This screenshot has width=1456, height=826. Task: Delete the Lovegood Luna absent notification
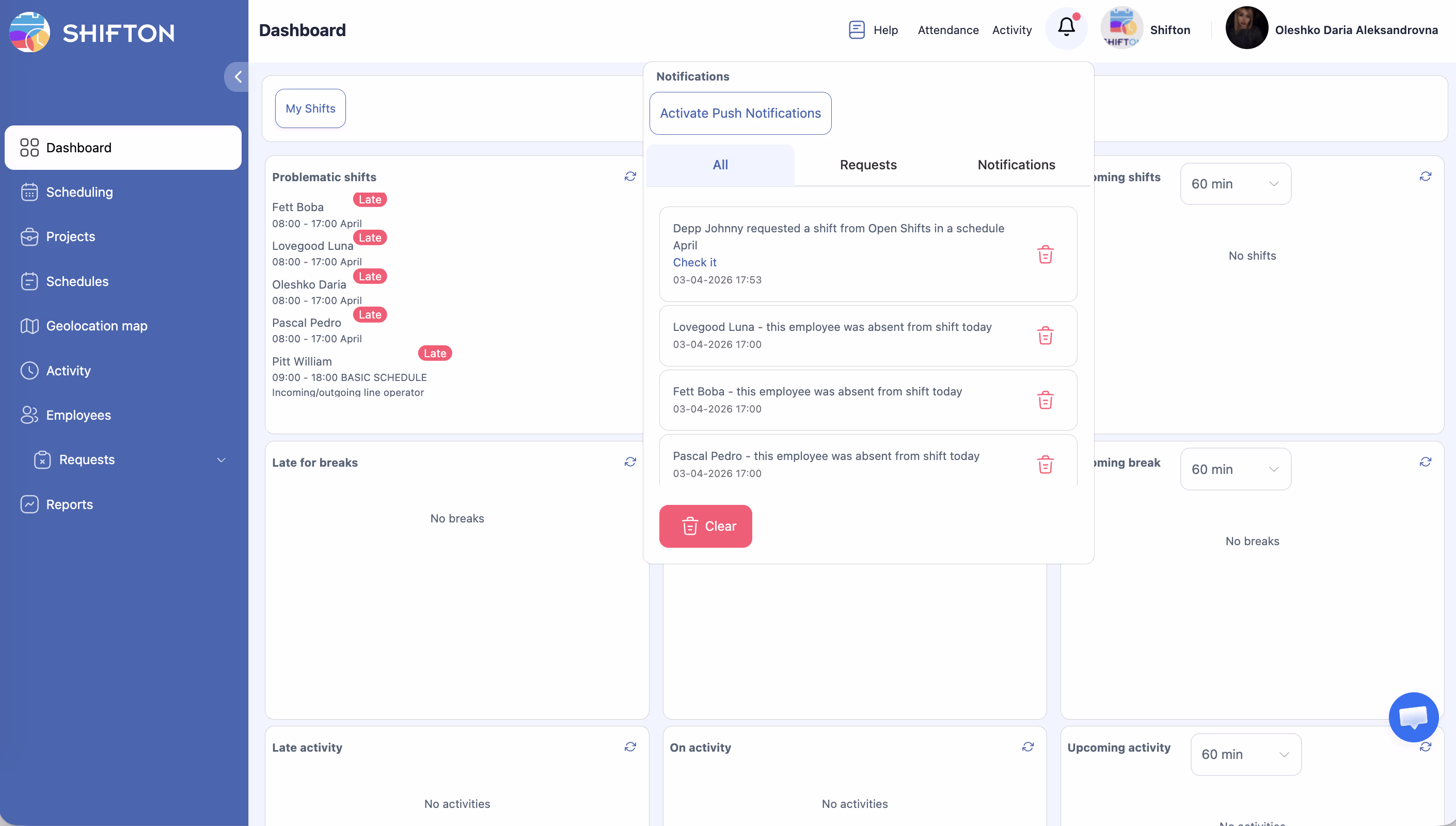pyautogui.click(x=1045, y=336)
